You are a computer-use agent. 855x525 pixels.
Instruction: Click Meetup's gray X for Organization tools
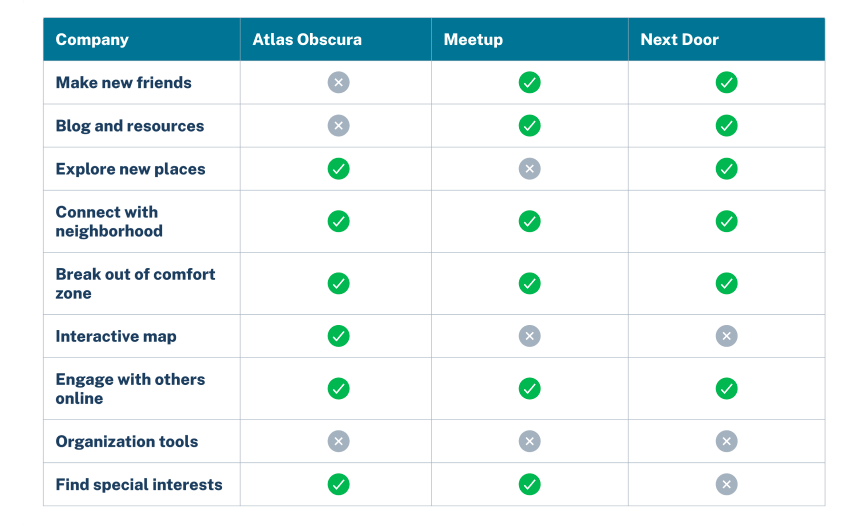(529, 441)
